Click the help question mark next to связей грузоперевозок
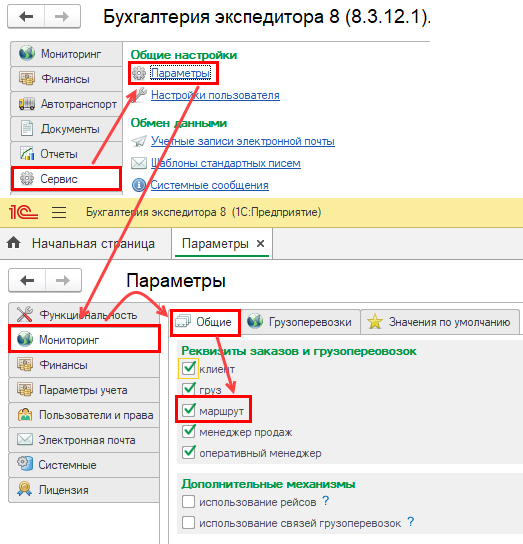 tap(411, 521)
